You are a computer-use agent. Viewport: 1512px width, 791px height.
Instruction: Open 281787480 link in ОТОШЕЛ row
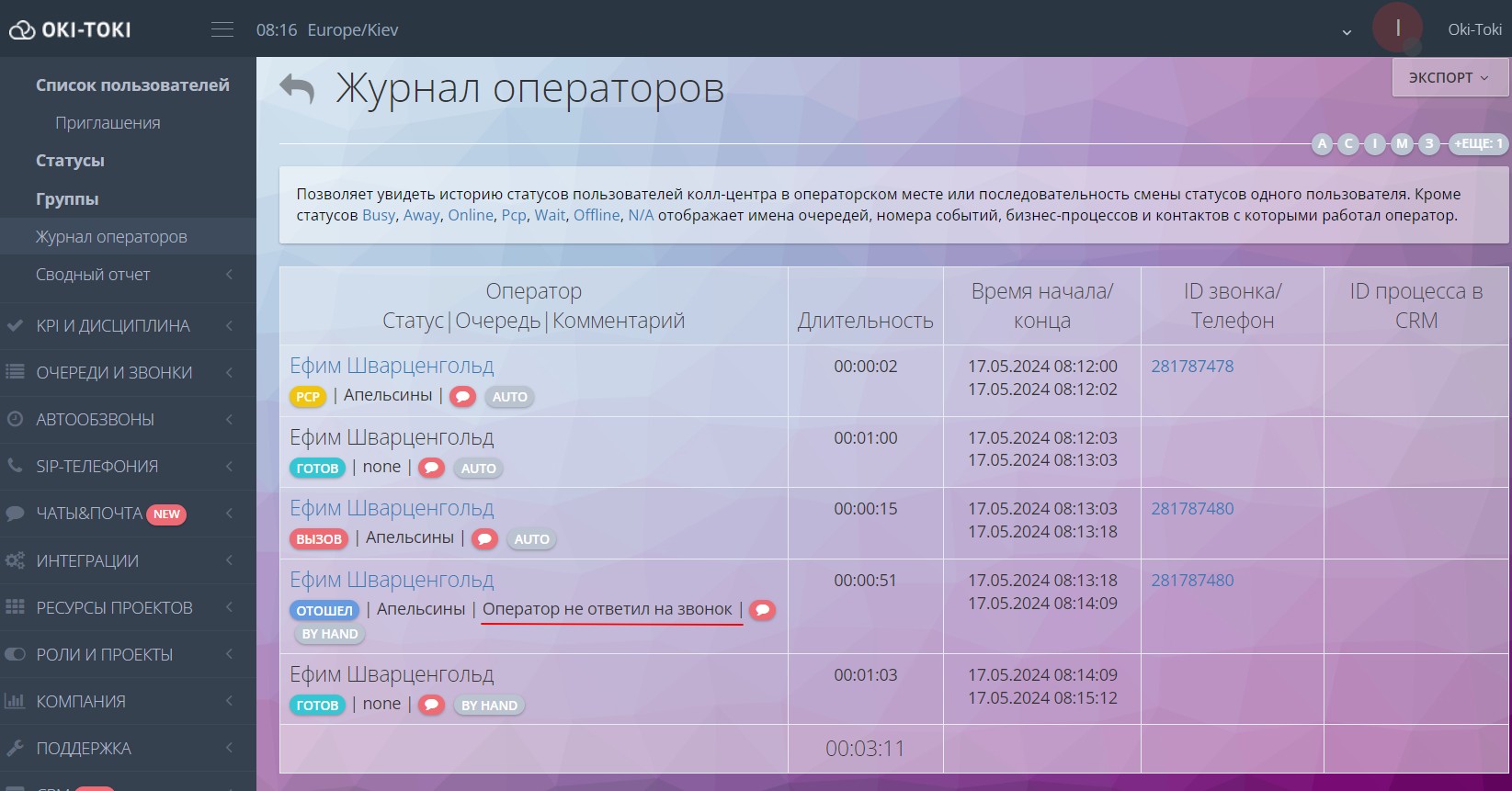coord(1192,580)
